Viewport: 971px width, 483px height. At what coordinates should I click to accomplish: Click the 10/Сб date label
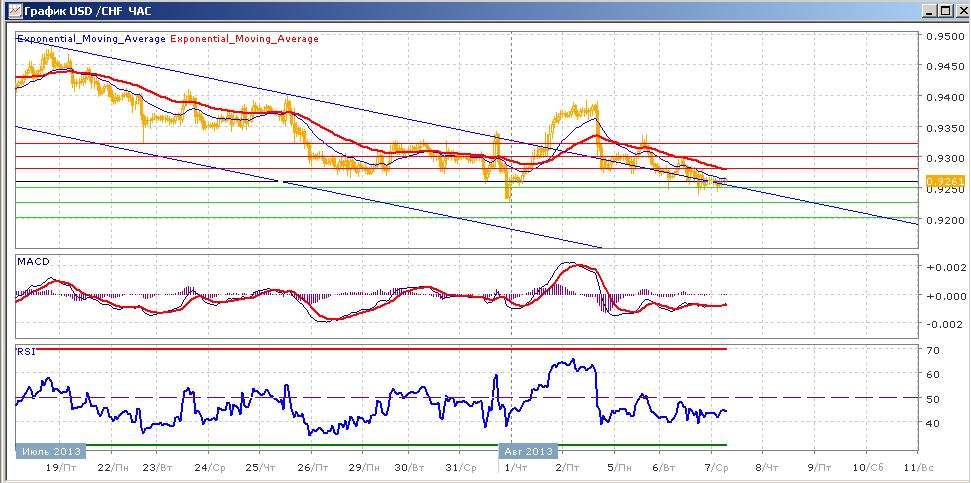tap(867, 466)
